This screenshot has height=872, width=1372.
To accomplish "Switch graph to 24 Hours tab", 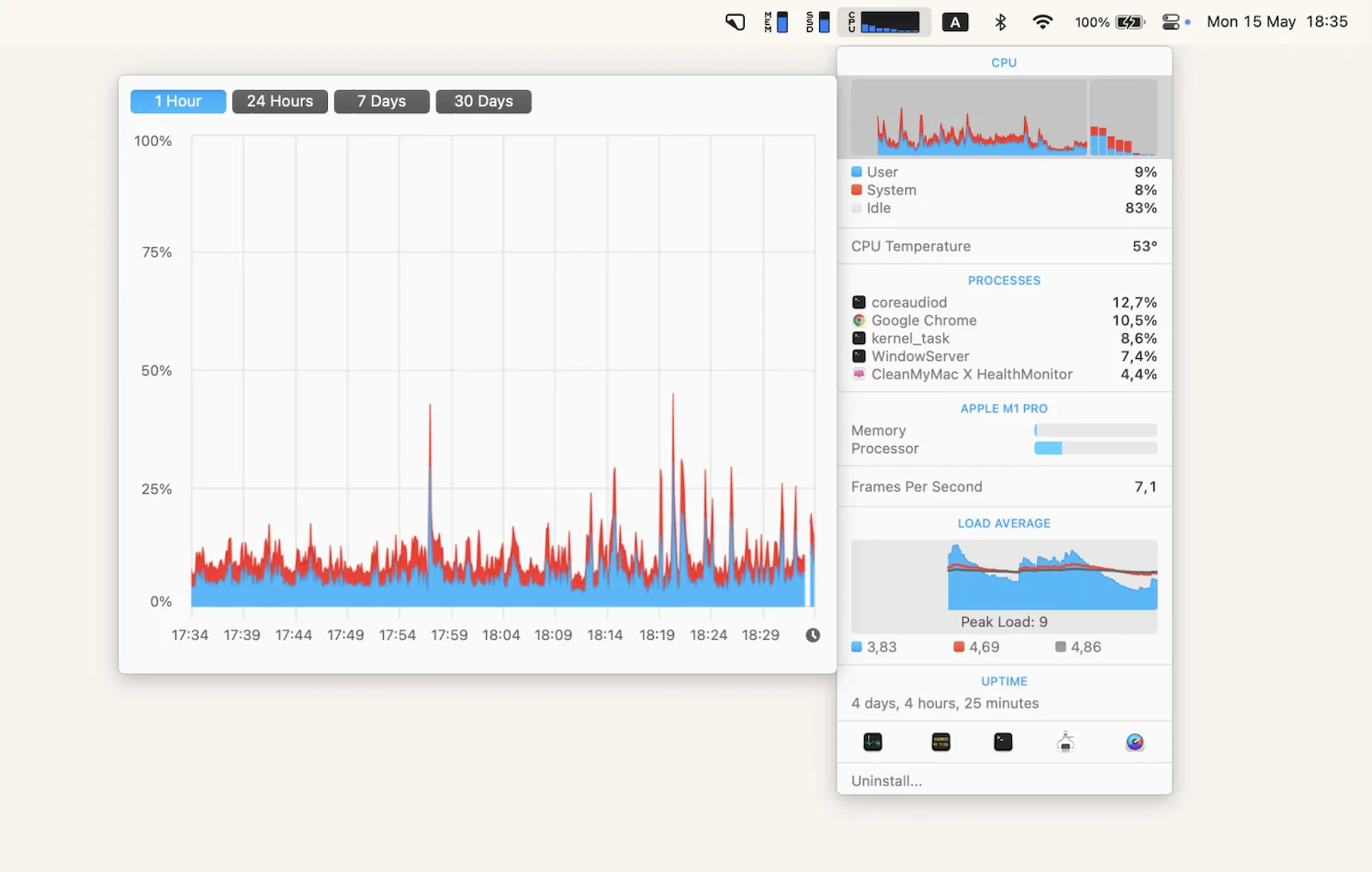I will point(280,101).
